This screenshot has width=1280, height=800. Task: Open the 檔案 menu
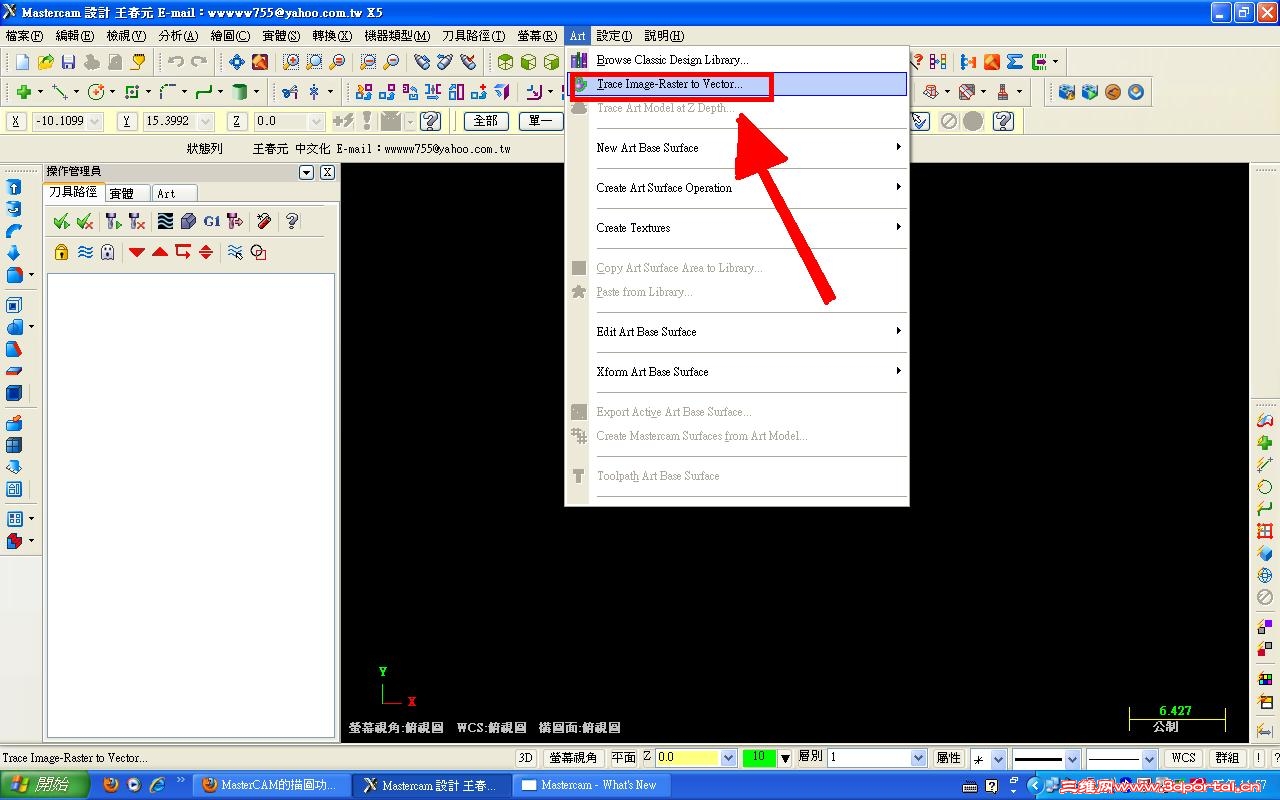click(x=25, y=36)
